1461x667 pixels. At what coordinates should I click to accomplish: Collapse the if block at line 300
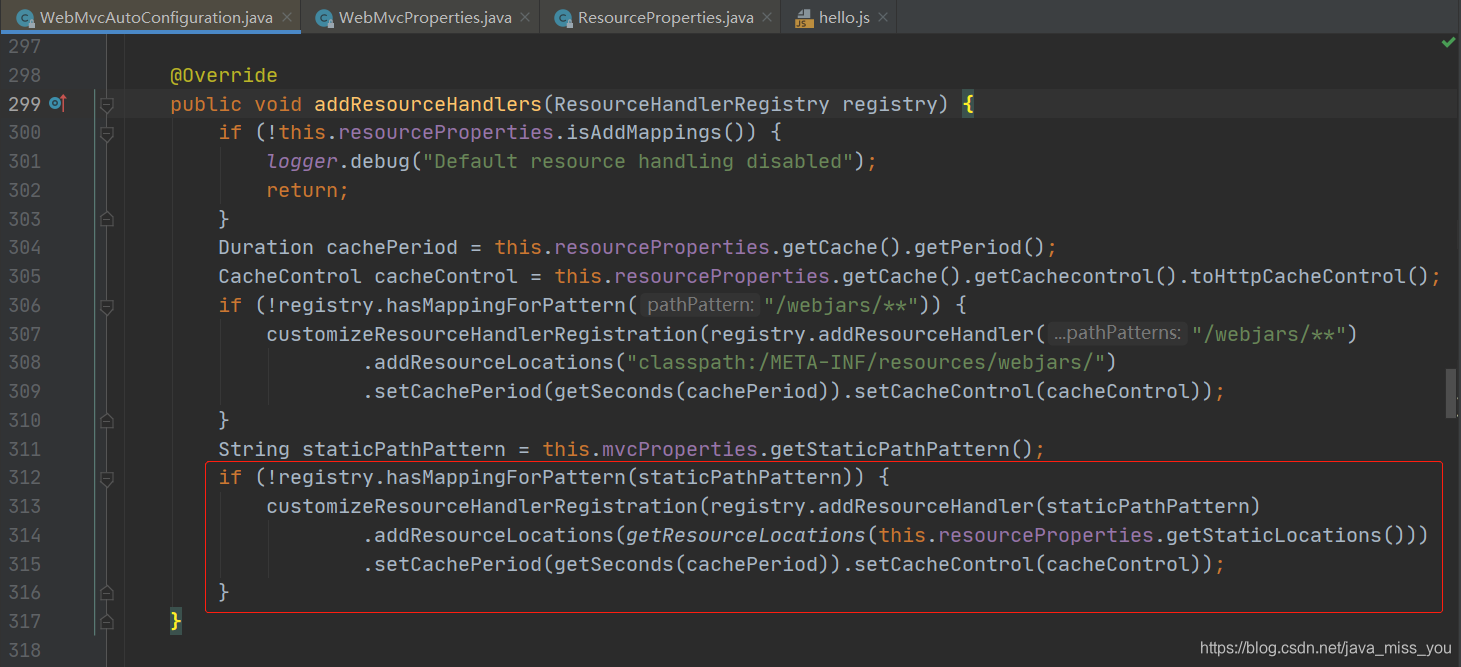click(x=107, y=133)
